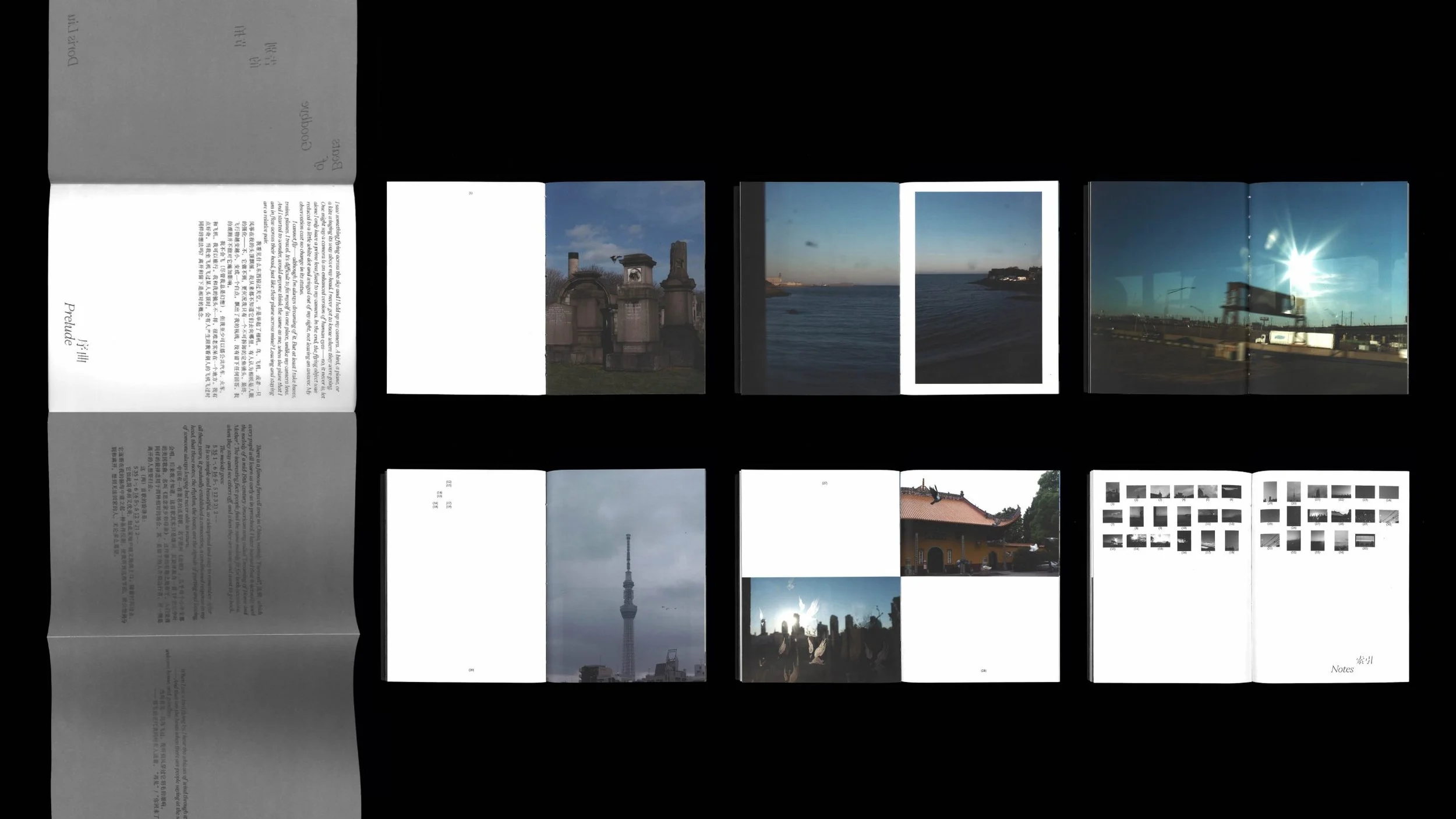This screenshot has height=819, width=1456.
Task: Click page number 20 under blank page
Action: coord(471,670)
